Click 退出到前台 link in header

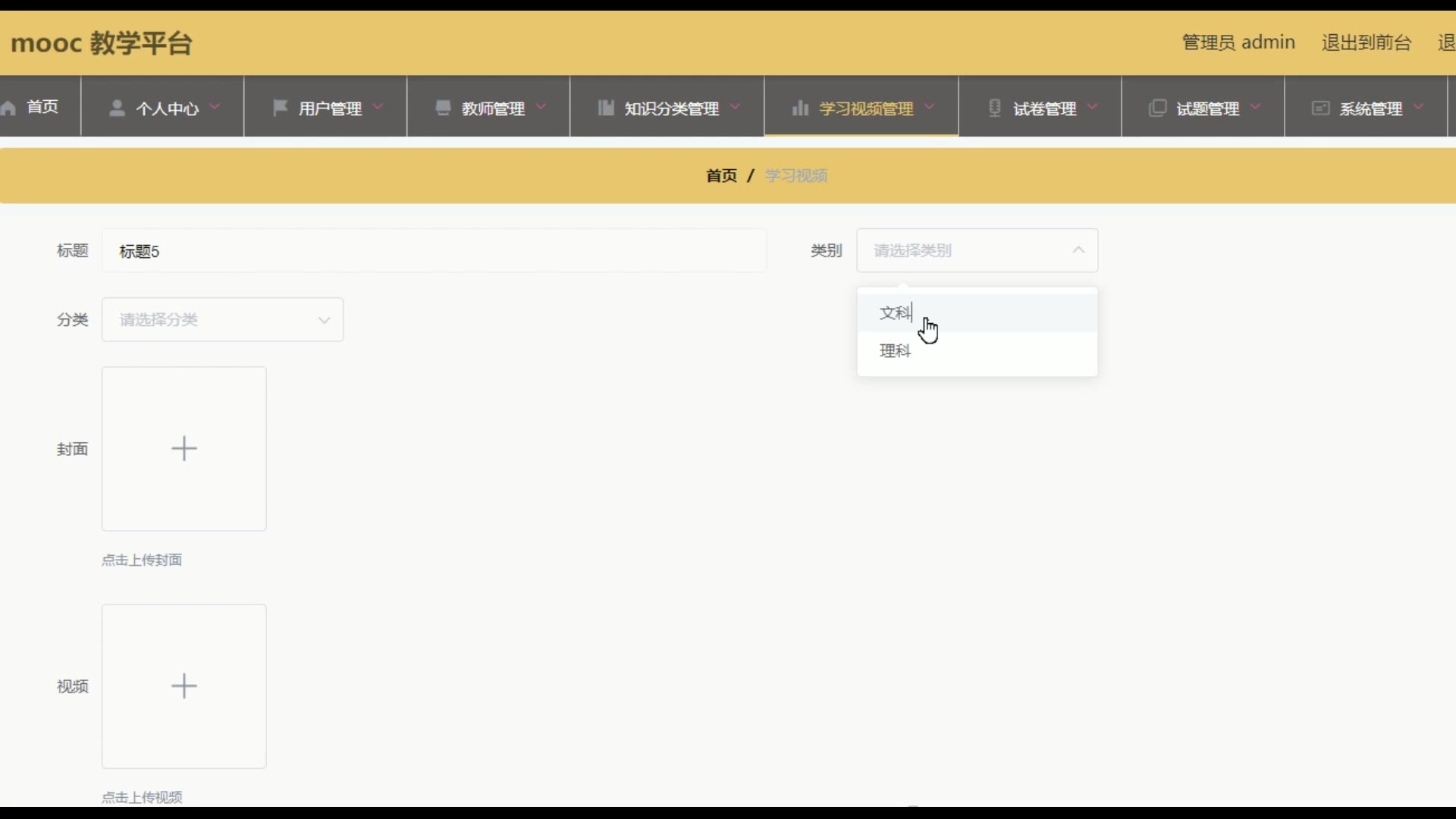(1366, 42)
